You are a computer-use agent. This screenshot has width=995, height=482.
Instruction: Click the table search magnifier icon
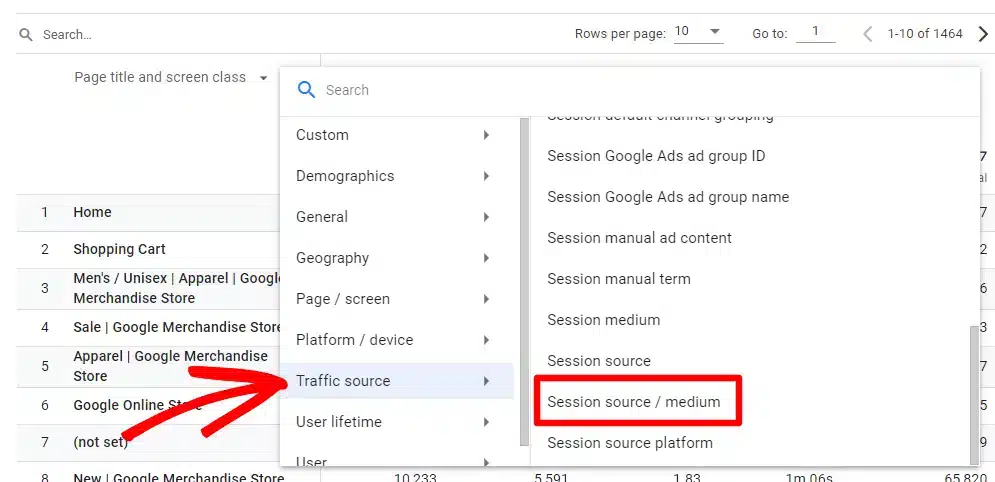point(26,34)
